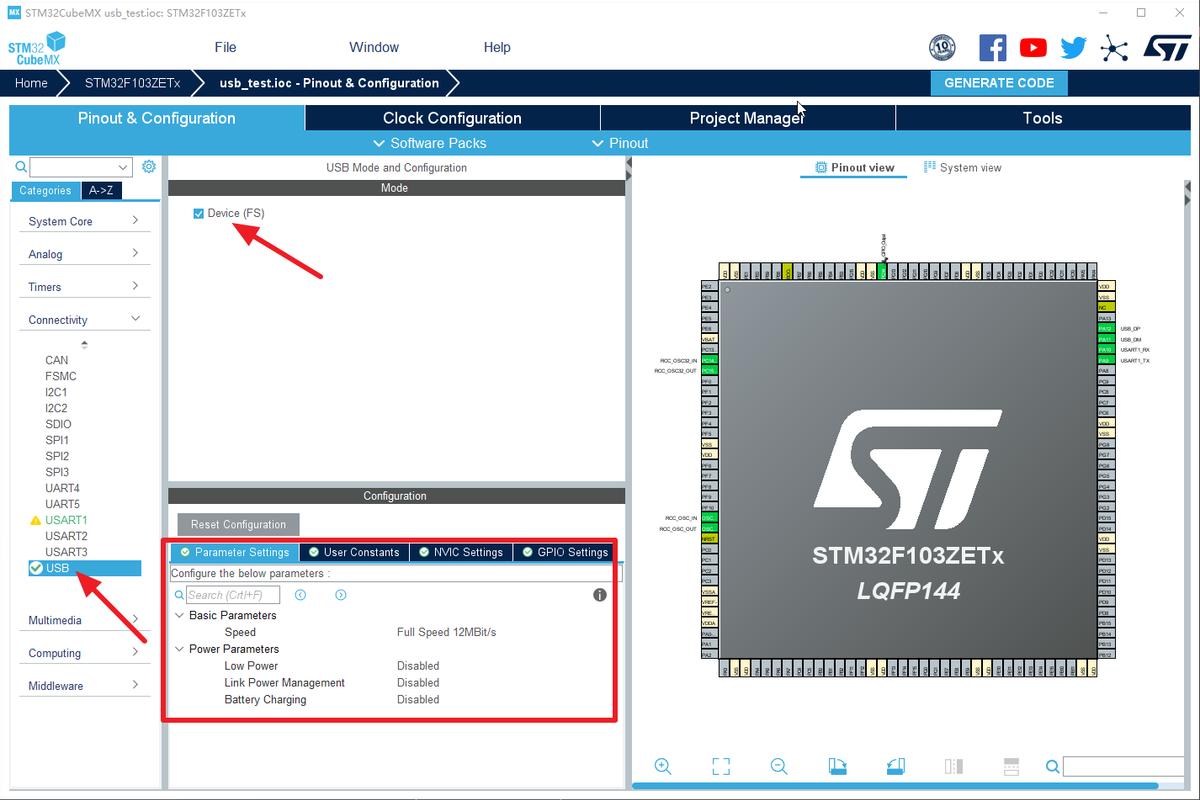This screenshot has width=1200, height=800.
Task: Expand the Middleware category
Action: [x=84, y=685]
